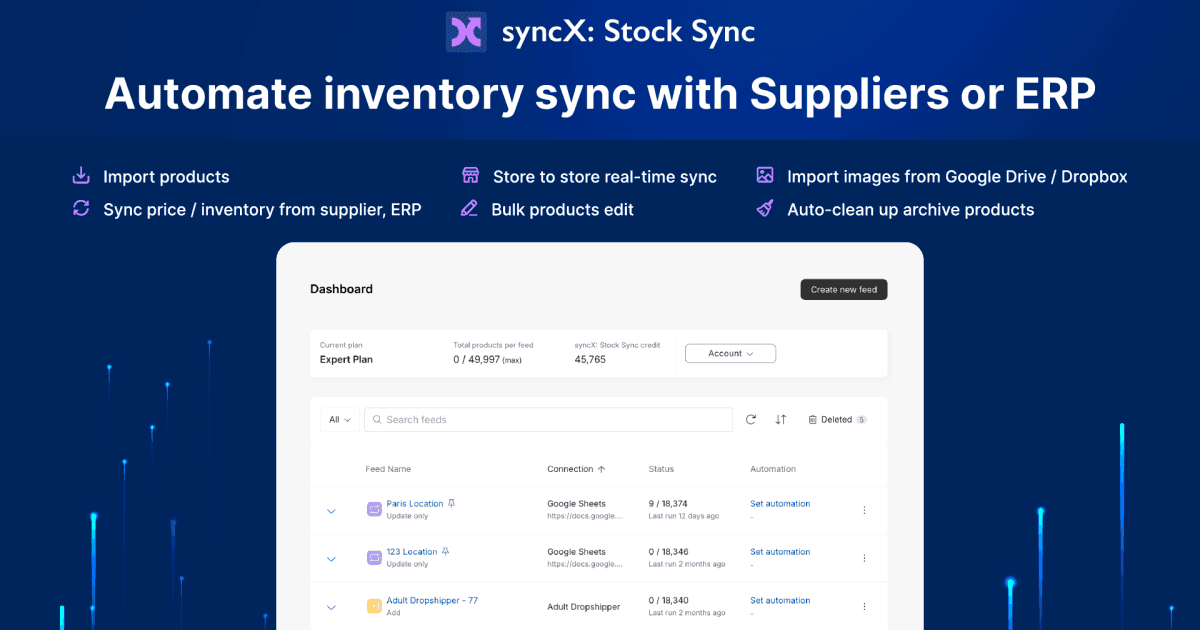Click the syncX: Stock Sync title text

(x=628, y=32)
